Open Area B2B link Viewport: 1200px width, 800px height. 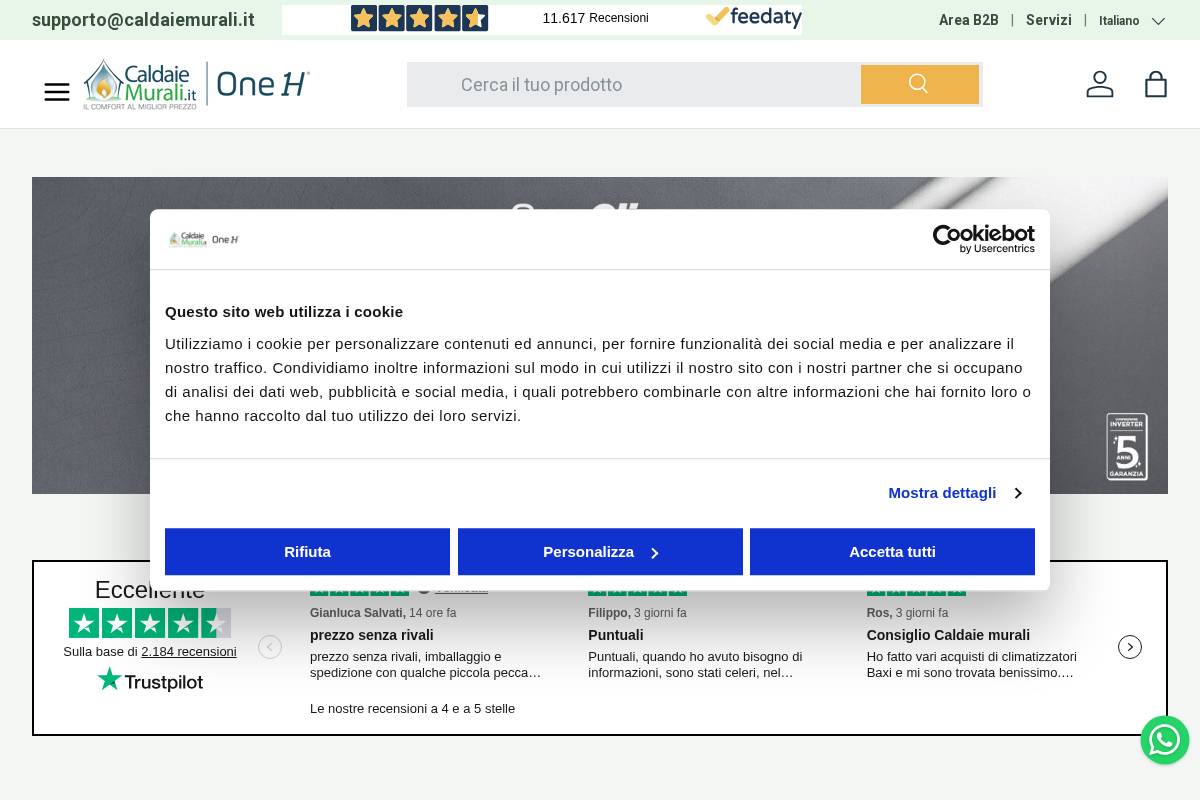coord(969,20)
